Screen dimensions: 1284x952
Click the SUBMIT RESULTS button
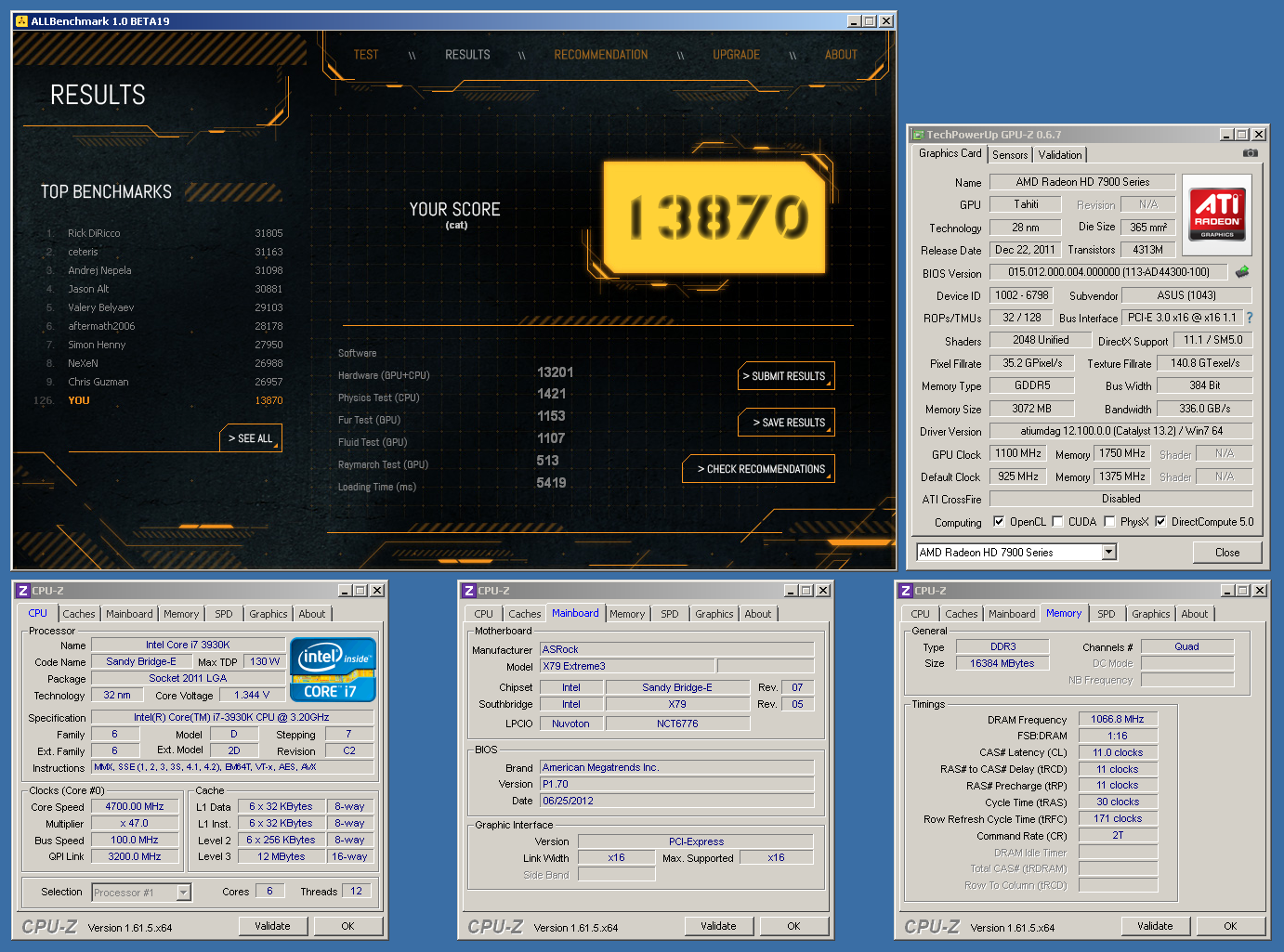click(788, 376)
